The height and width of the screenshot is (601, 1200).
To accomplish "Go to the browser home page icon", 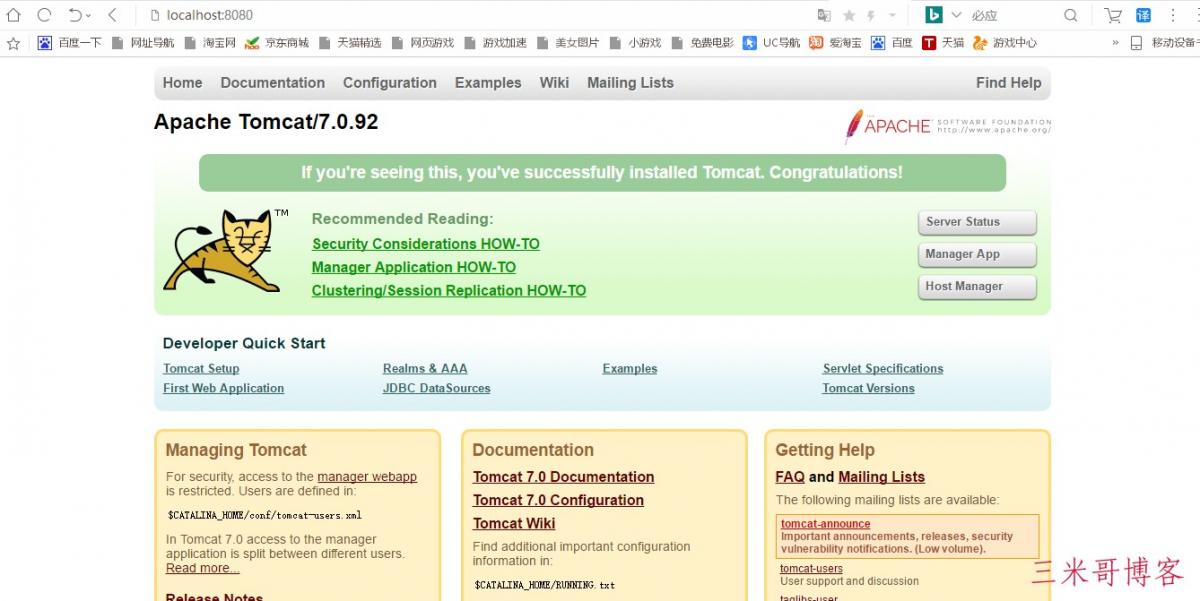I will click(x=14, y=15).
